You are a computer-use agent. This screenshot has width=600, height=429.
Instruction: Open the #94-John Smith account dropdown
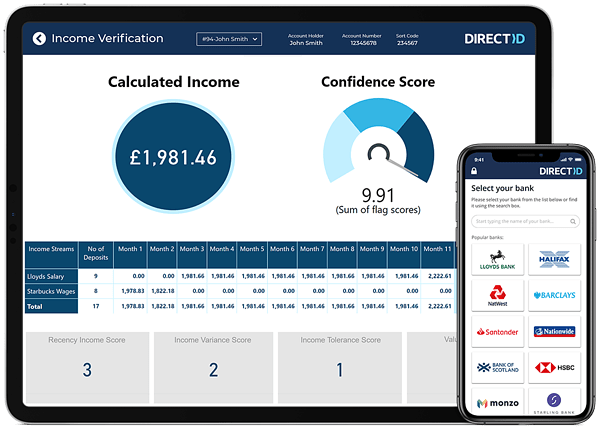pyautogui.click(x=229, y=39)
